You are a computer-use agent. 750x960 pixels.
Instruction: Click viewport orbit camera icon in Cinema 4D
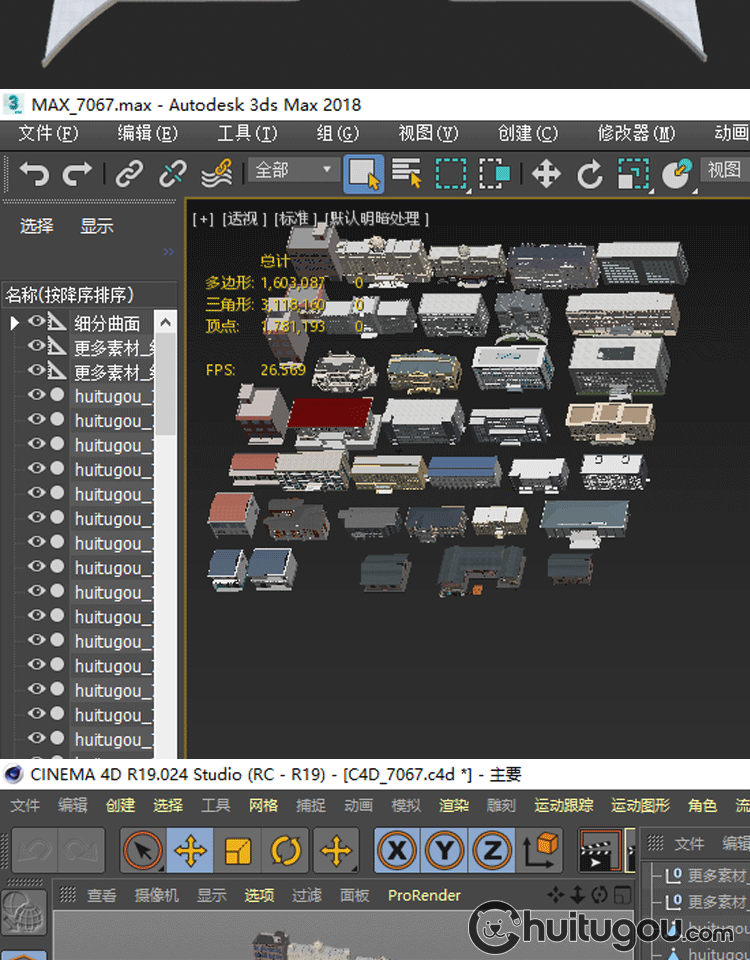click(x=599, y=895)
